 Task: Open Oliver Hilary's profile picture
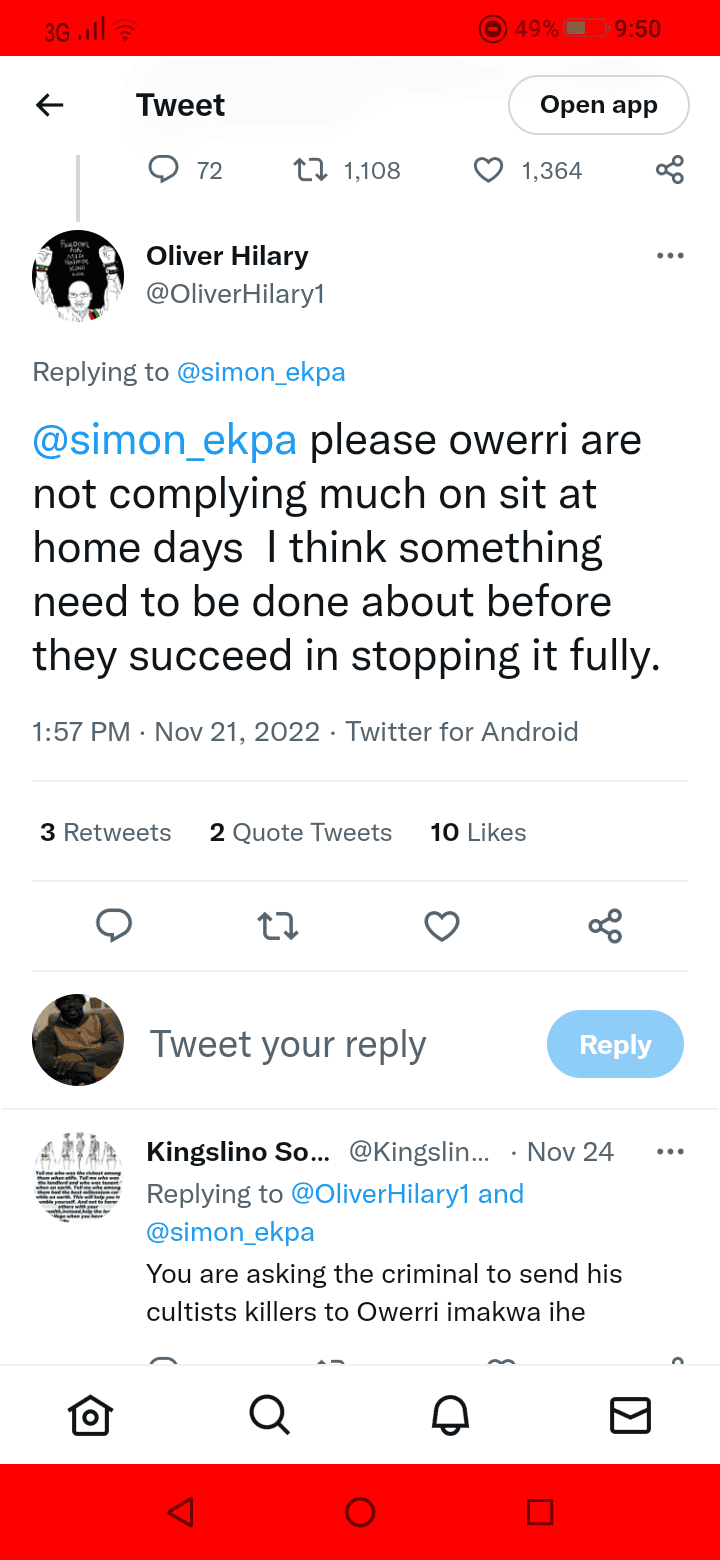(x=78, y=276)
